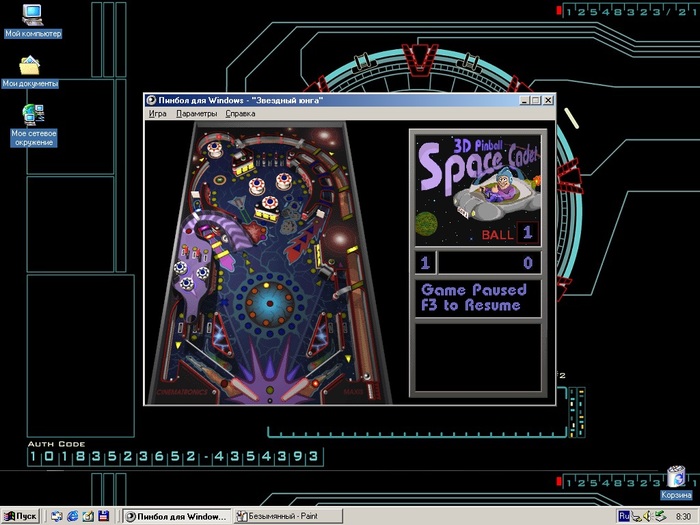This screenshot has height=525, width=700.
Task: Click the tray clock showing 8:30
Action: 683,516
